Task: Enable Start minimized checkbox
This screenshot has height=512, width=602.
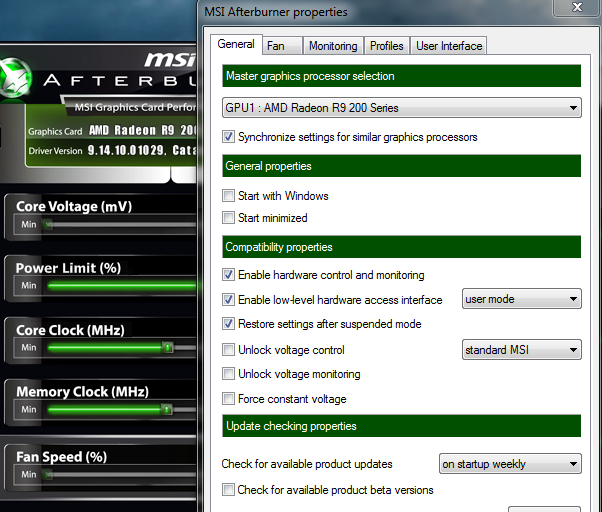Action: pyautogui.click(x=228, y=218)
